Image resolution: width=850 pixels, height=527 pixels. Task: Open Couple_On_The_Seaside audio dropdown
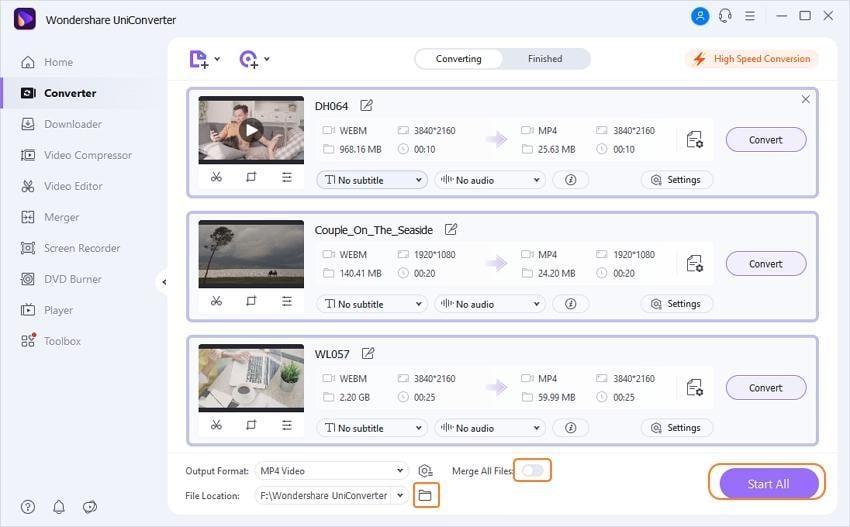click(x=490, y=304)
